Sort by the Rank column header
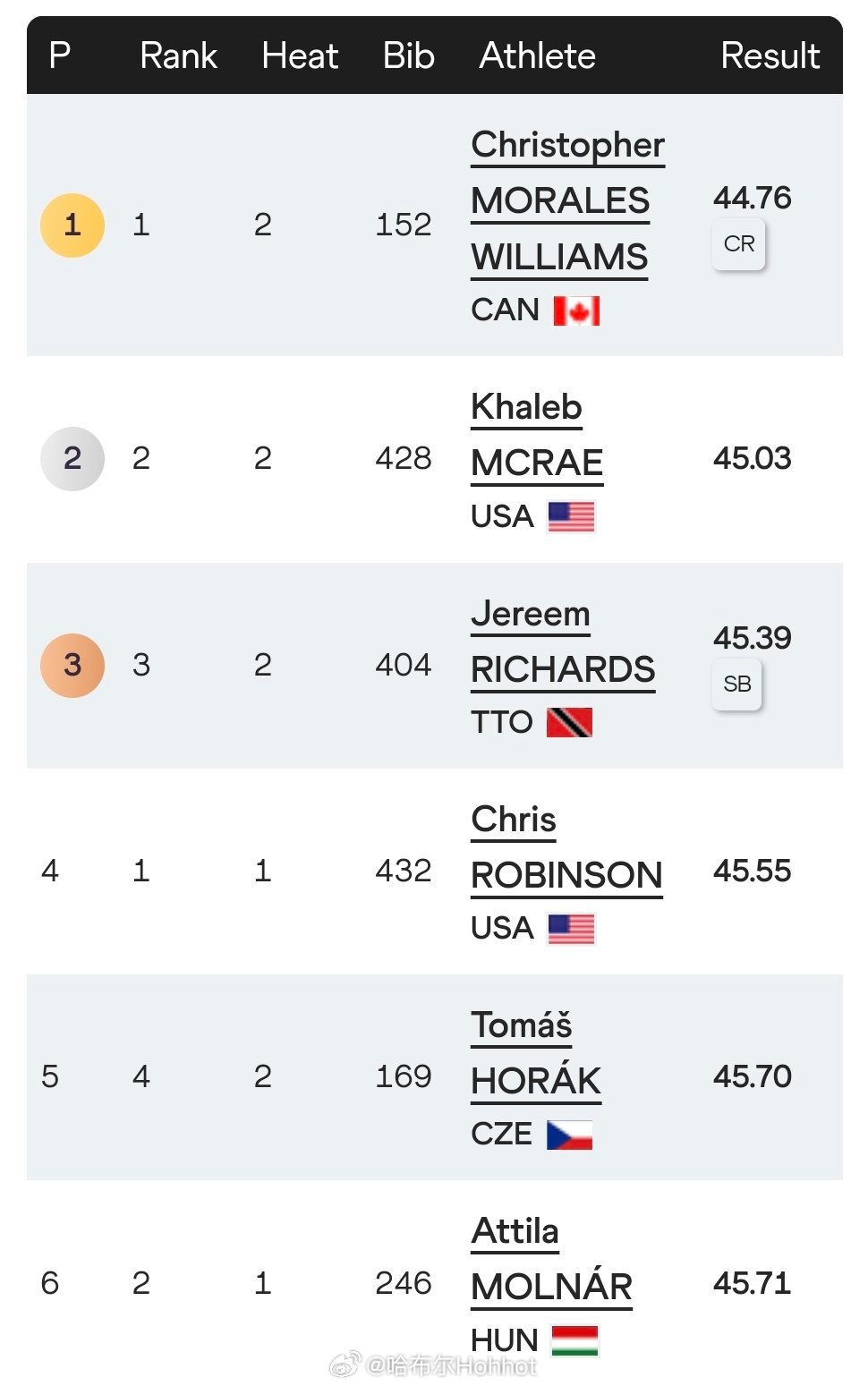This screenshot has height=1386, width=868. click(x=178, y=55)
